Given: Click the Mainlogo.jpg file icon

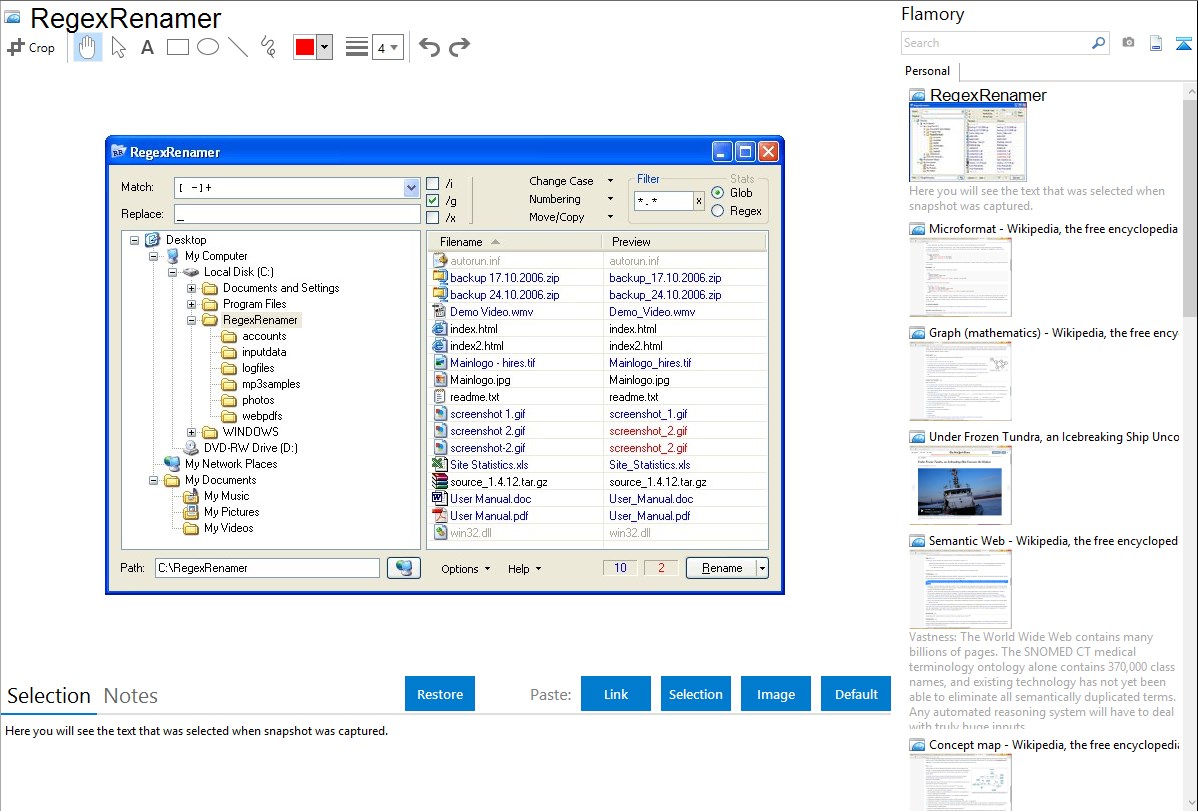Looking at the screenshot, I should tap(439, 380).
